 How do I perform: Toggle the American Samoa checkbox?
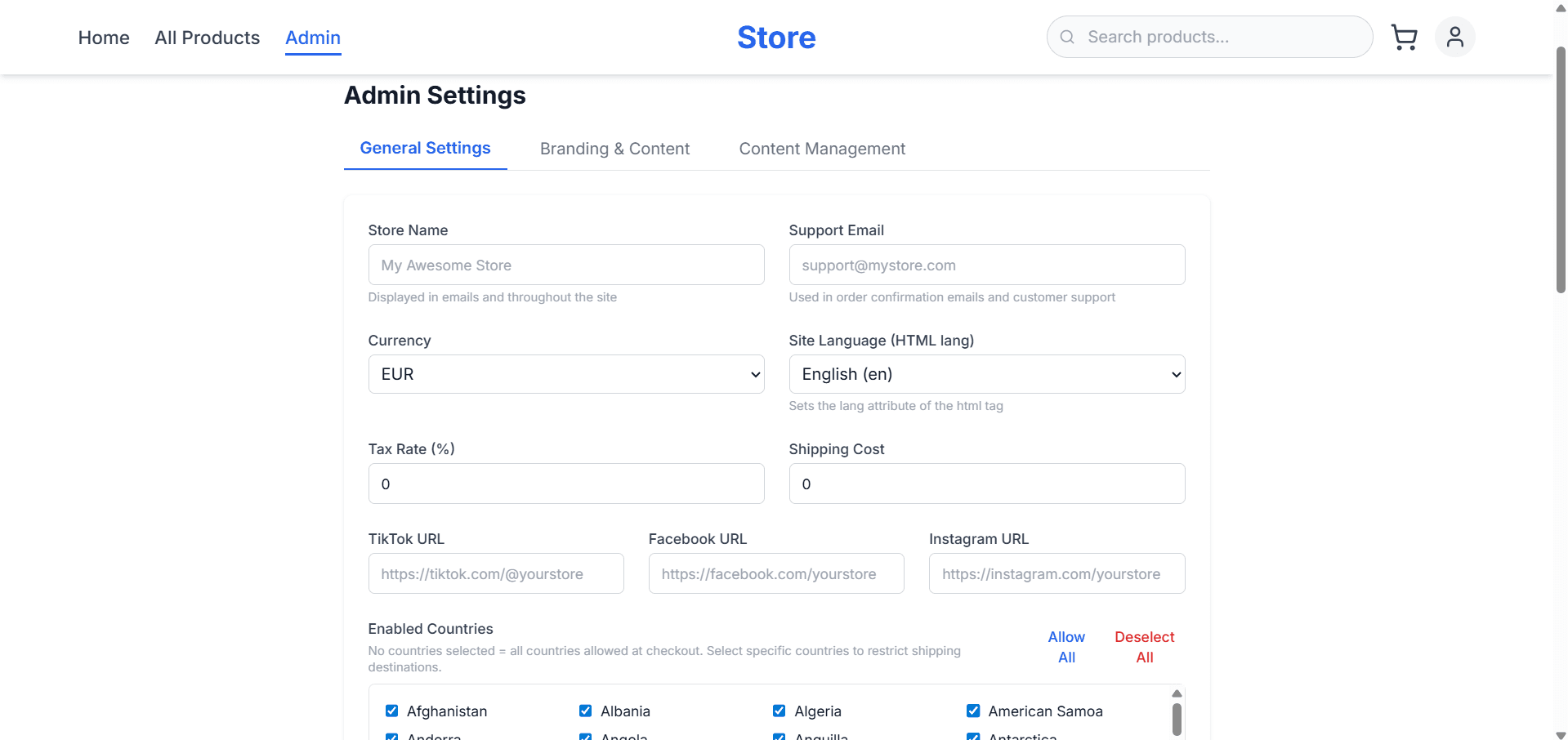973,711
